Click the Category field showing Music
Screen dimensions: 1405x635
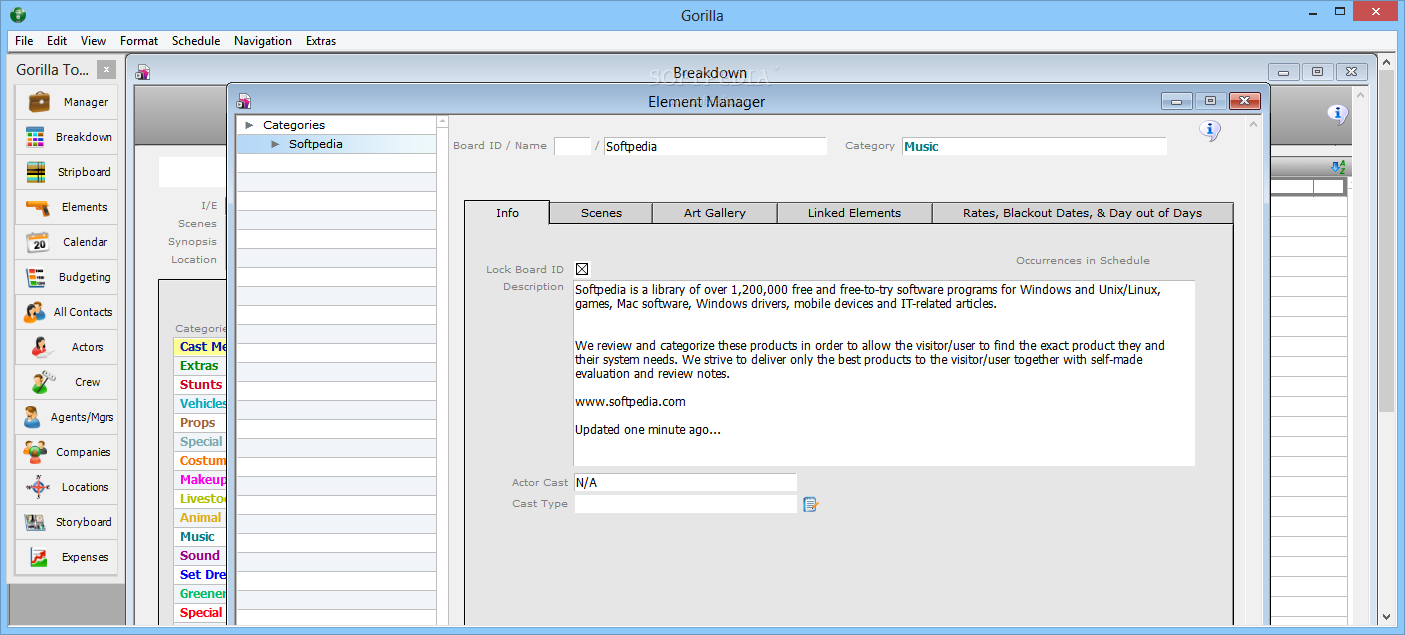pyautogui.click(x=1034, y=146)
